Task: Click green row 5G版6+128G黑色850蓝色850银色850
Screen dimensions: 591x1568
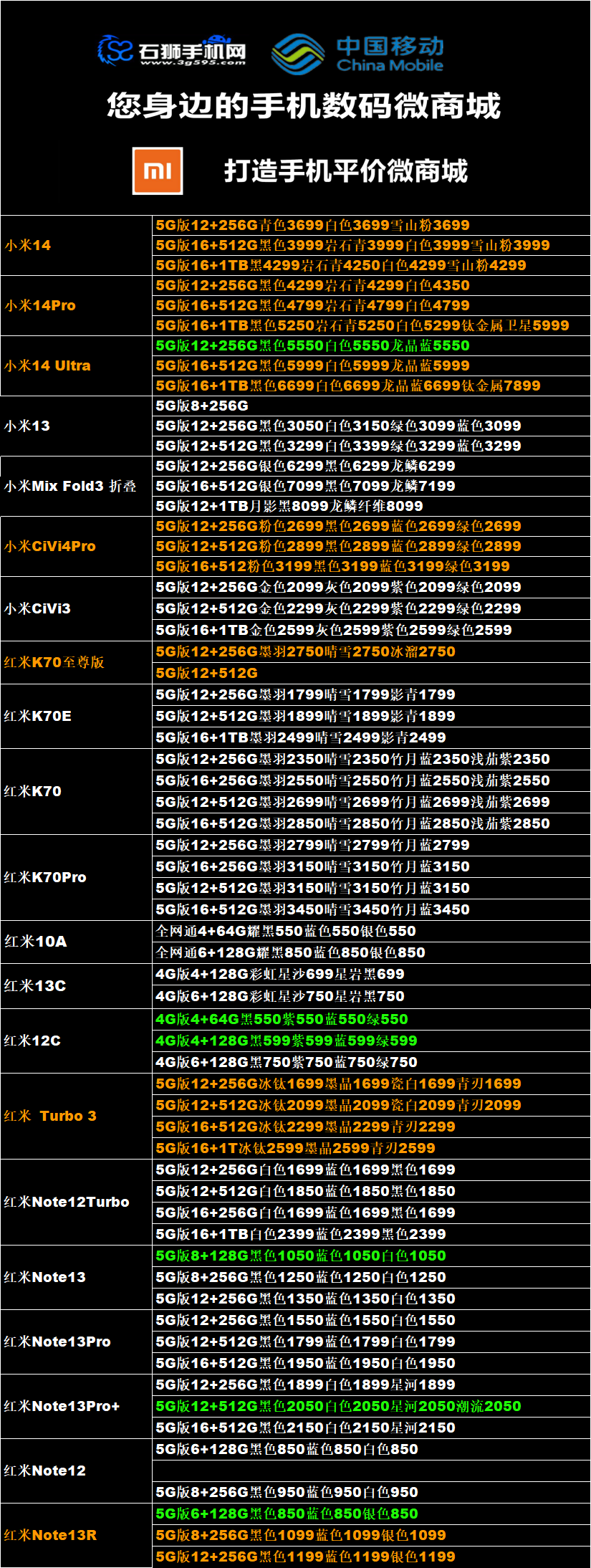Action: pos(371,1514)
